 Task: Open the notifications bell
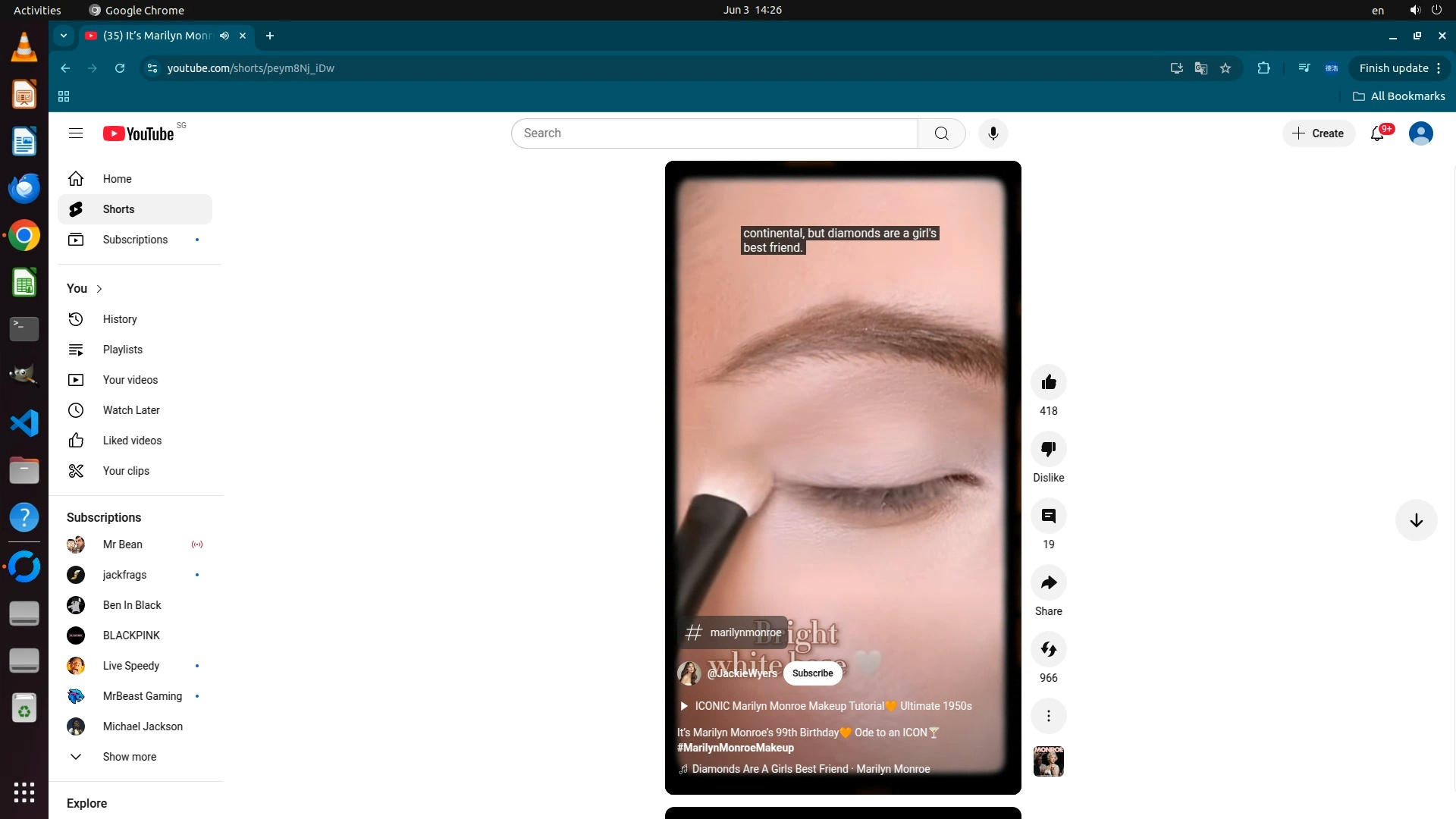point(1377,133)
